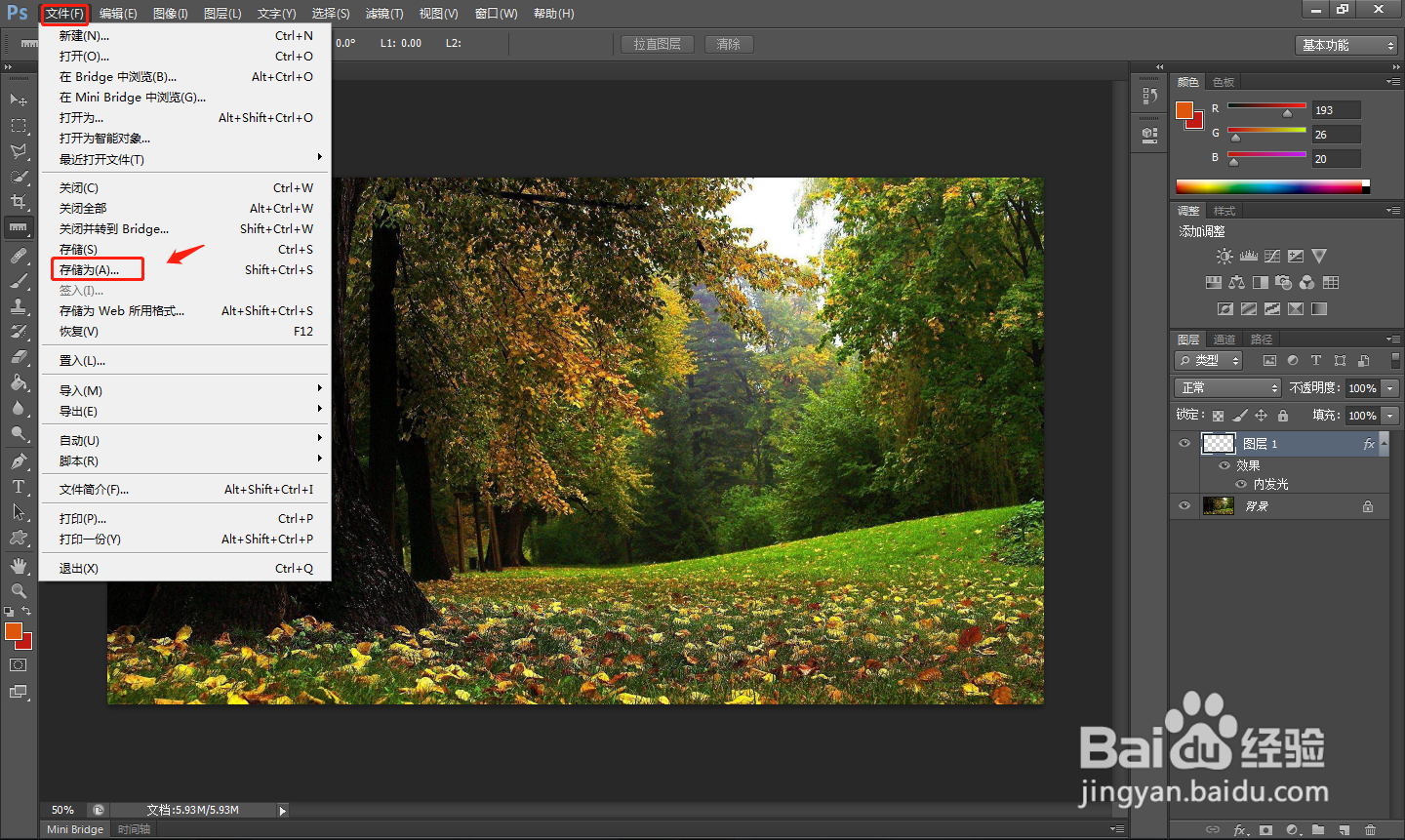Toggle visibility of 内发光 effect
The image size is (1405, 840).
coord(1241,484)
